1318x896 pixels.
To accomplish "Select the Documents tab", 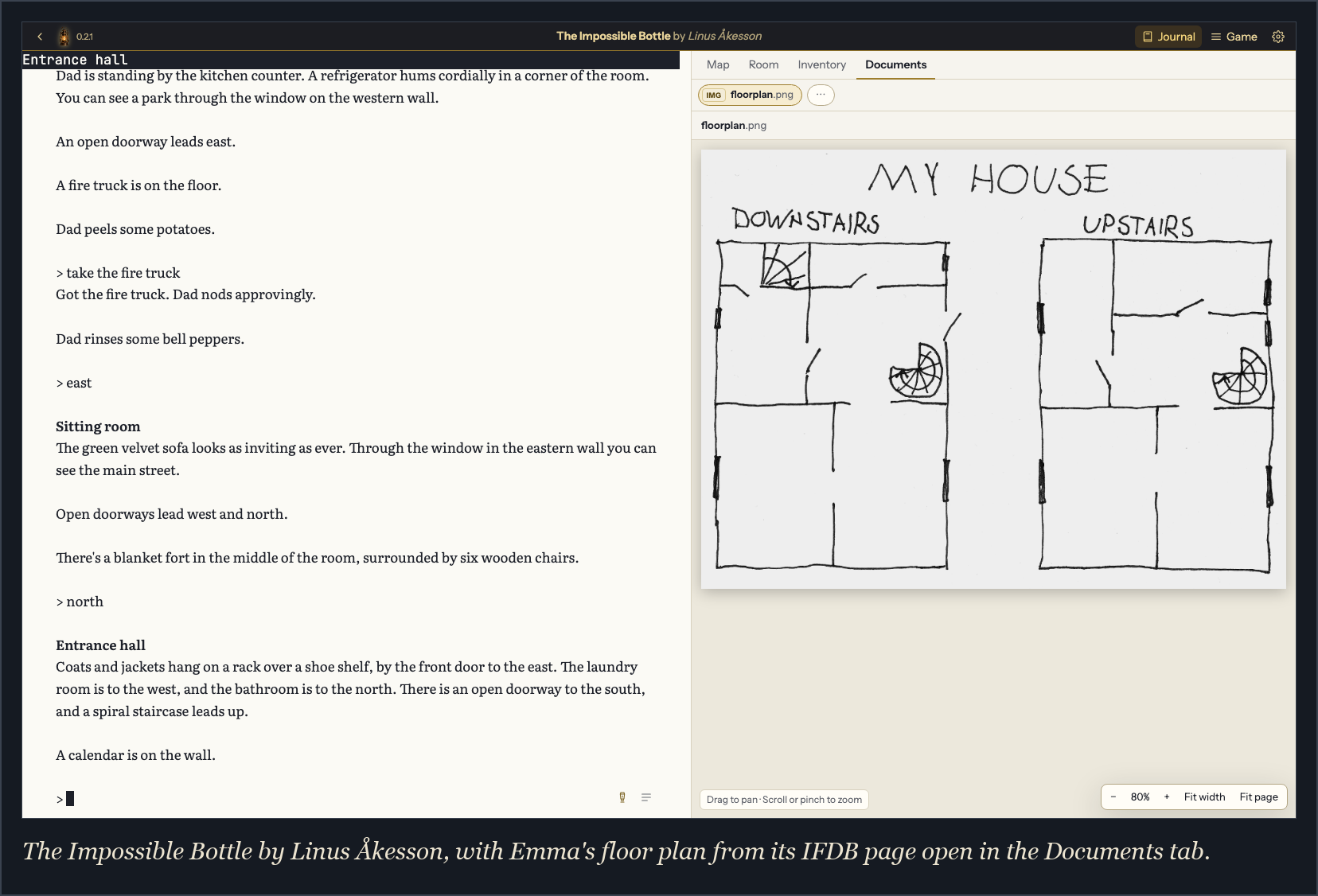I will pos(895,64).
